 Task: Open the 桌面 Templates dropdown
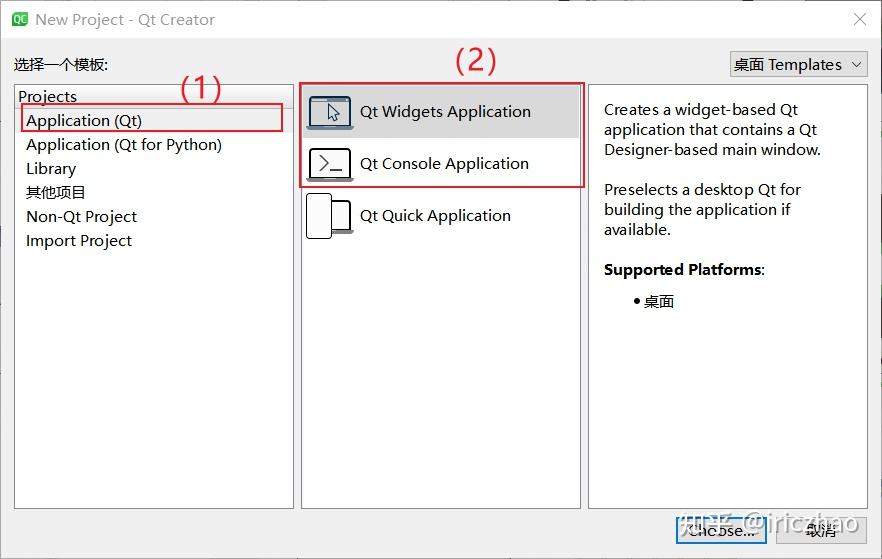pyautogui.click(x=798, y=65)
